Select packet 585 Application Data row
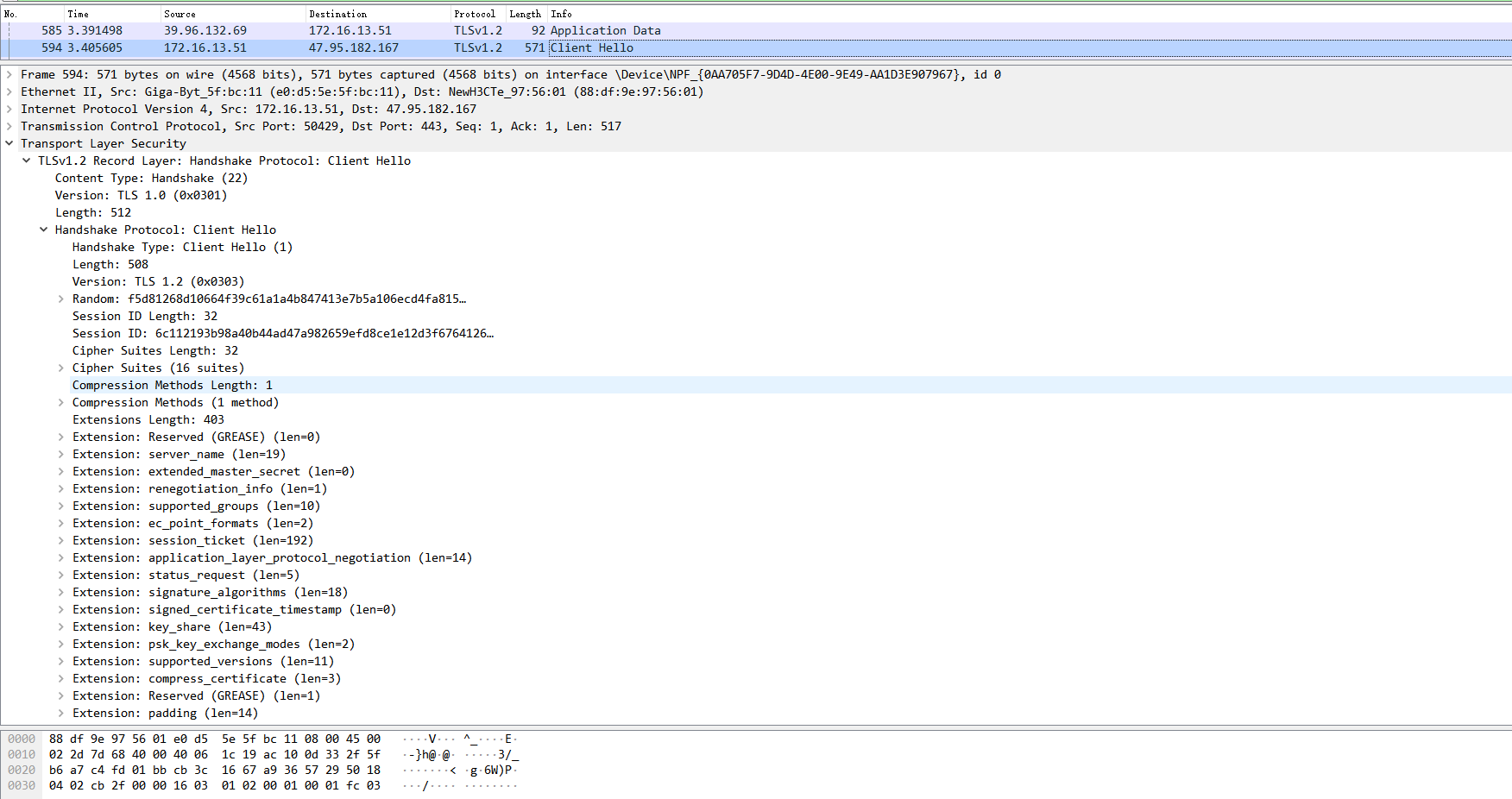This screenshot has width=1512, height=799. tap(756, 31)
